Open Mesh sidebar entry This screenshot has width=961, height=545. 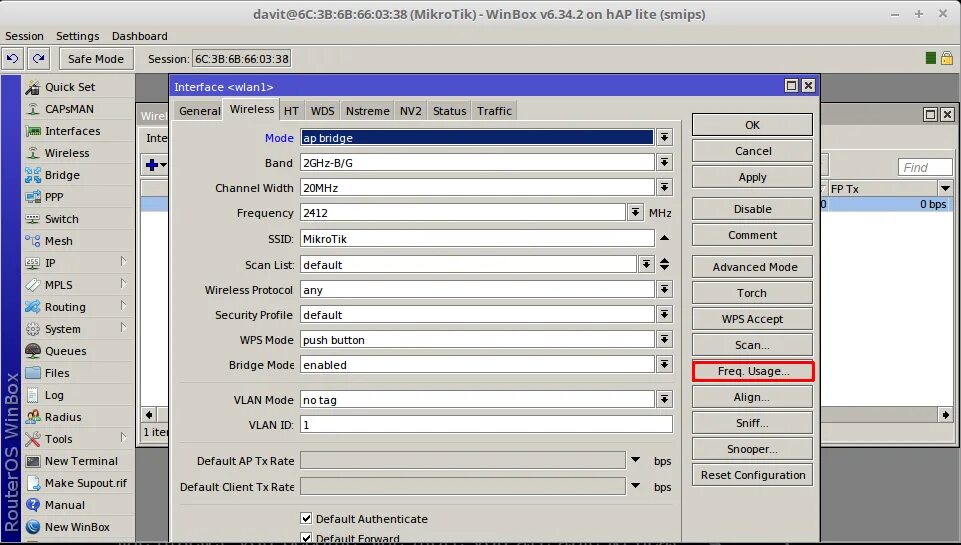(78, 242)
